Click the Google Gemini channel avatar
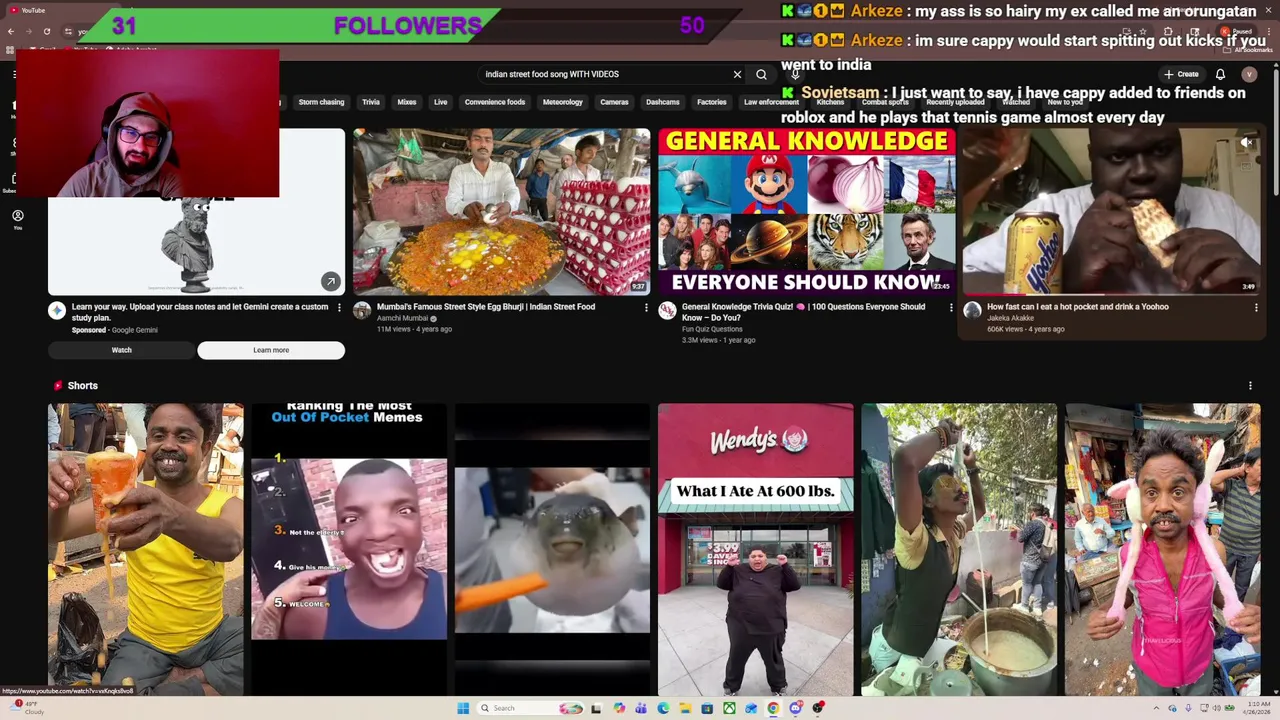The height and width of the screenshot is (720, 1280). [x=57, y=311]
